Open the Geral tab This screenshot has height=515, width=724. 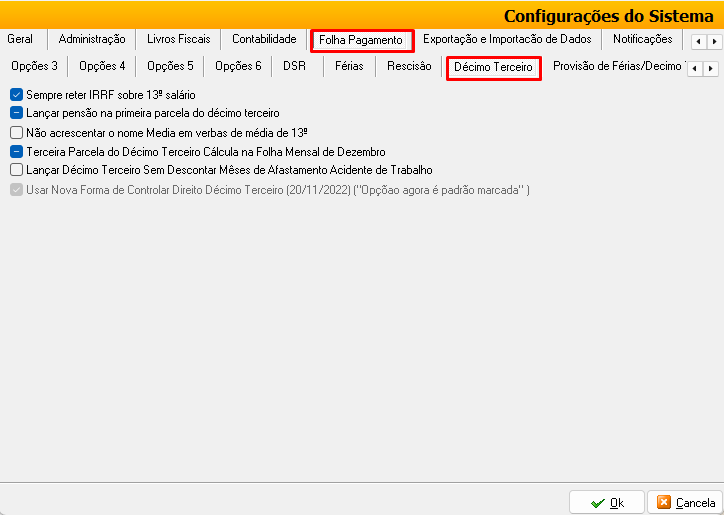tap(20, 40)
